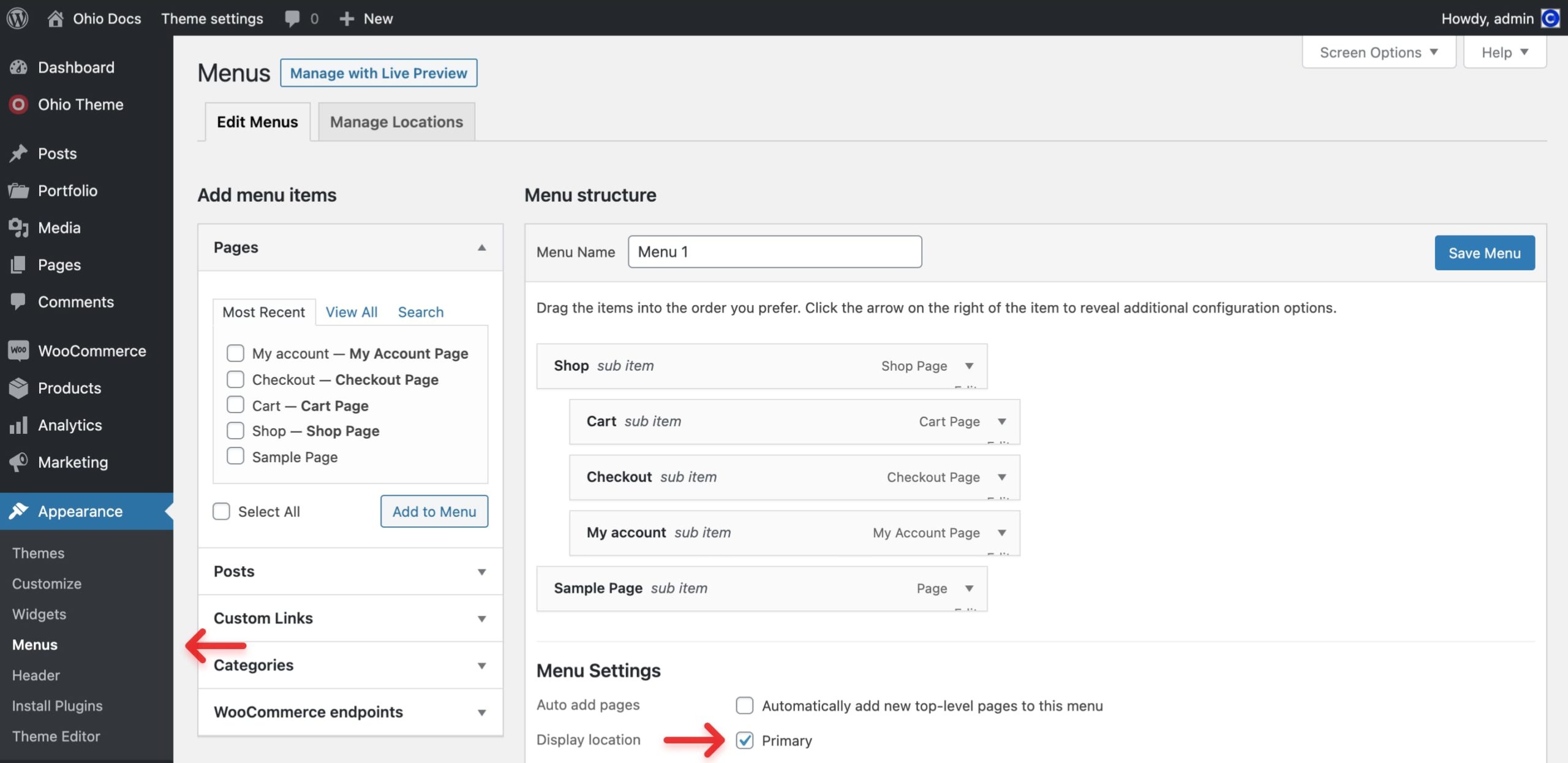Viewport: 1568px width, 763px height.
Task: Switch to the Manage Locations tab
Action: tap(396, 122)
